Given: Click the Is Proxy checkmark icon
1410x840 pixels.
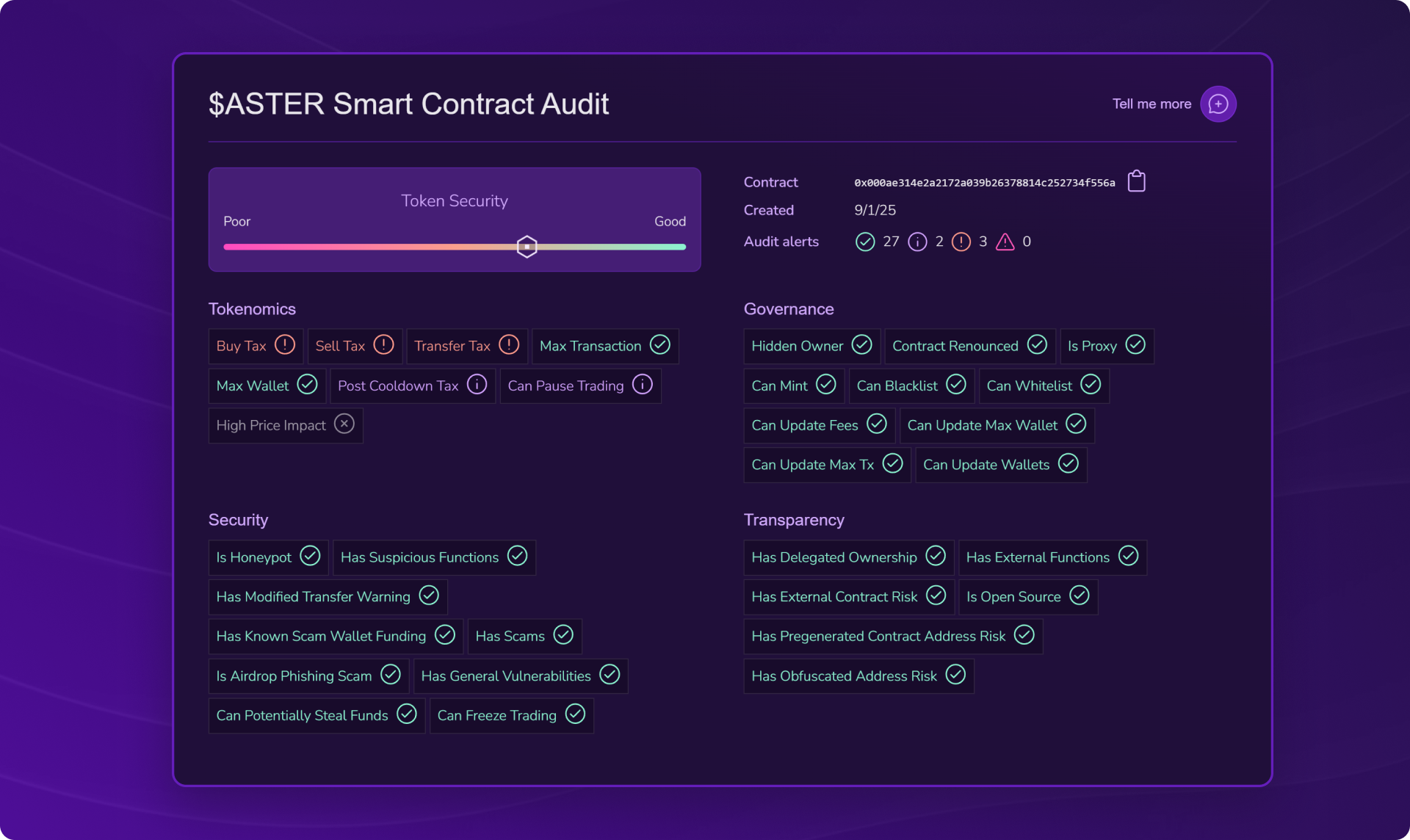Looking at the screenshot, I should coord(1135,344).
